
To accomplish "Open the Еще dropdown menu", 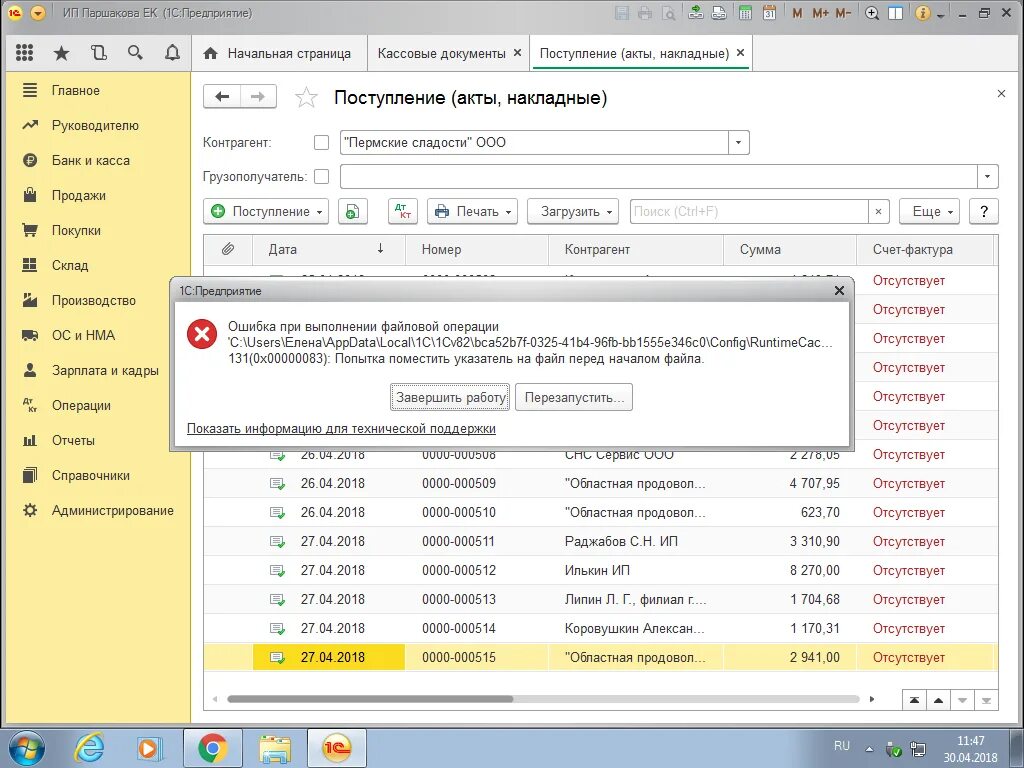I will pos(929,211).
